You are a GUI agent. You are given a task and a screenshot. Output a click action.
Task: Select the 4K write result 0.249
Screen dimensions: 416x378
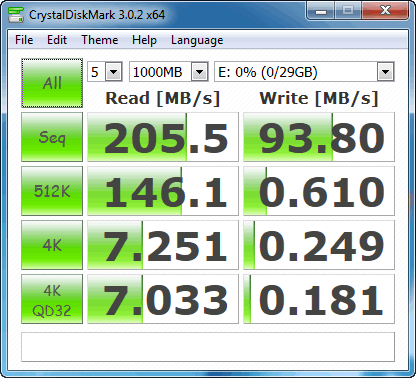(319, 245)
